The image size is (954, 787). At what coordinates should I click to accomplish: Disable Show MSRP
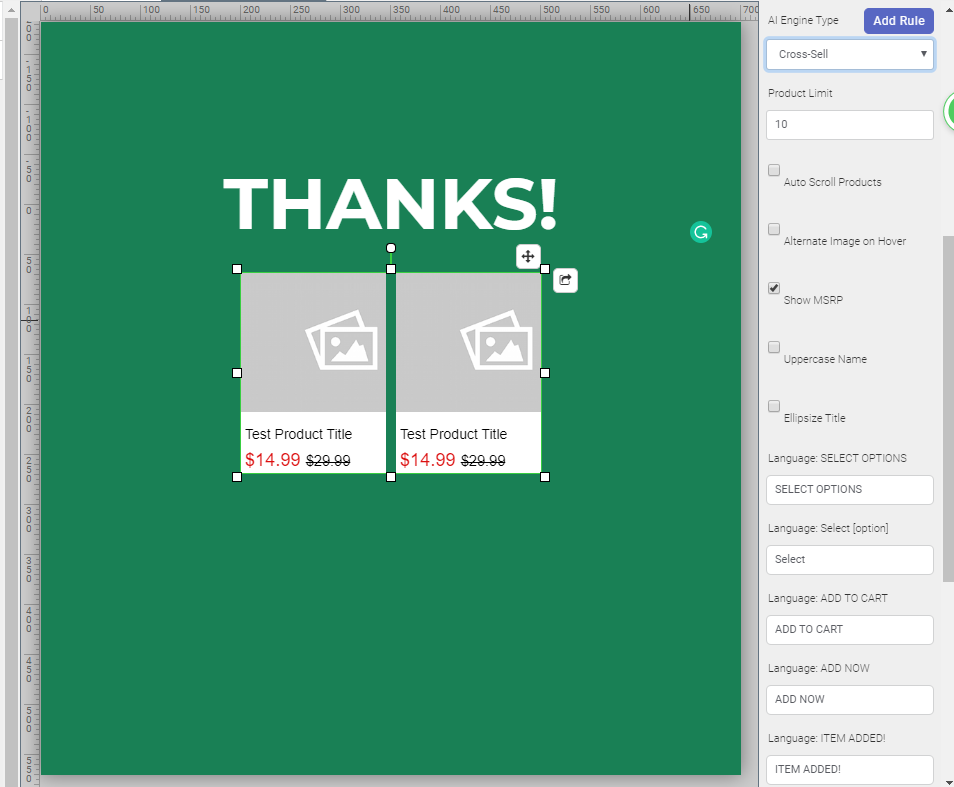click(773, 288)
